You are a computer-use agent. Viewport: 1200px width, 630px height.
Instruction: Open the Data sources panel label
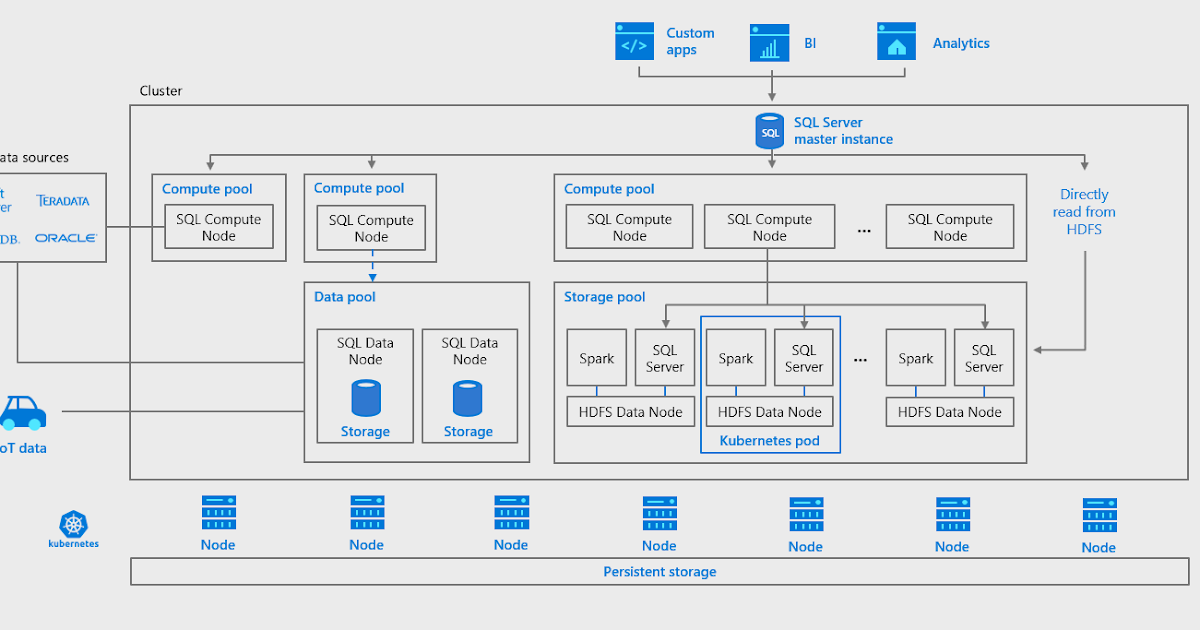34,157
